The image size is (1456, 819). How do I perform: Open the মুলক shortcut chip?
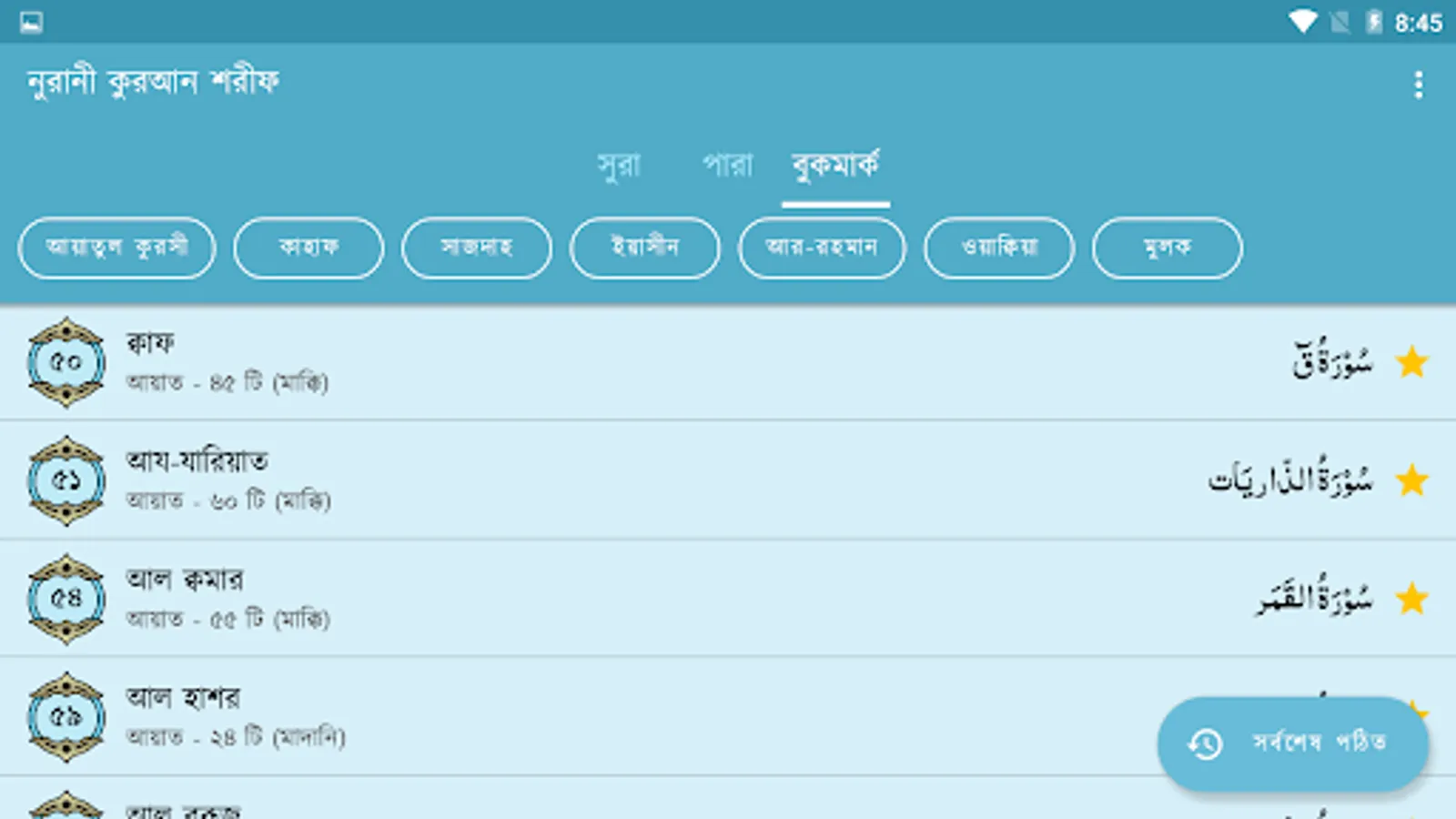(1168, 248)
